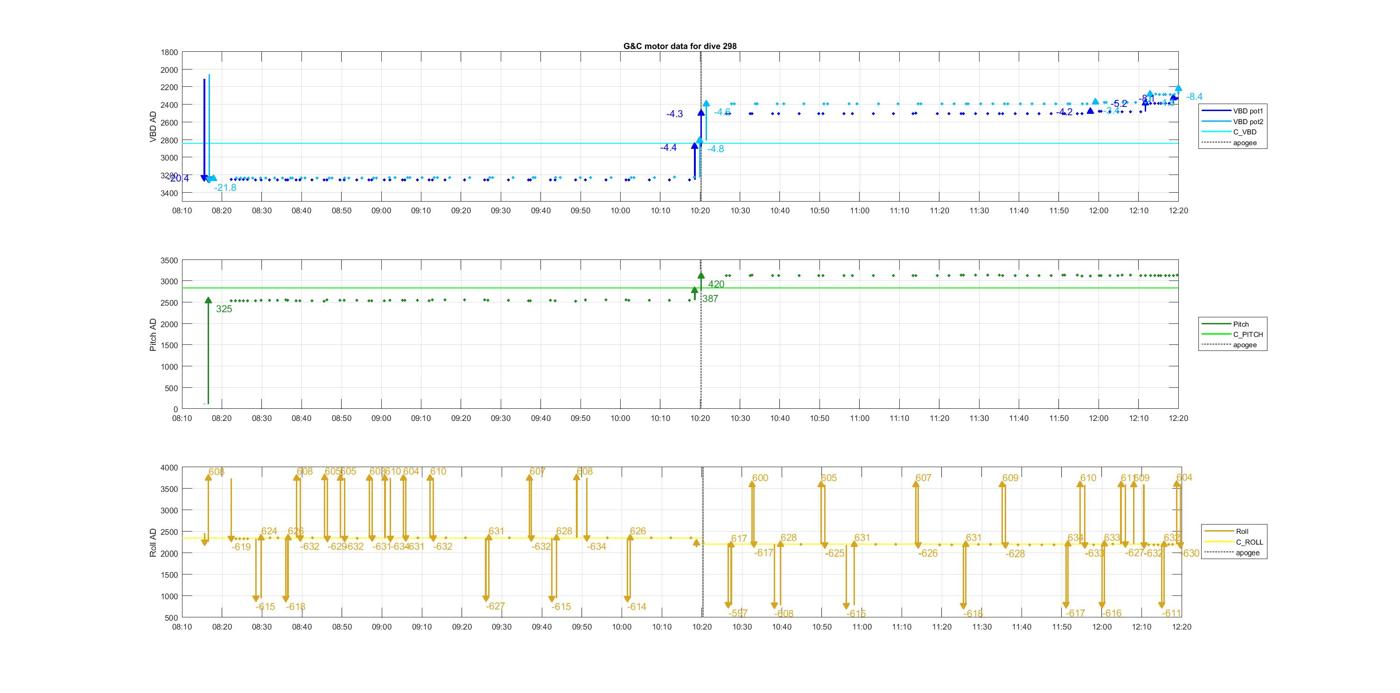Screen dimensions: 1400x693
Task: Click the "-5.2" annotation in the VBD plot
Action: pos(1119,104)
